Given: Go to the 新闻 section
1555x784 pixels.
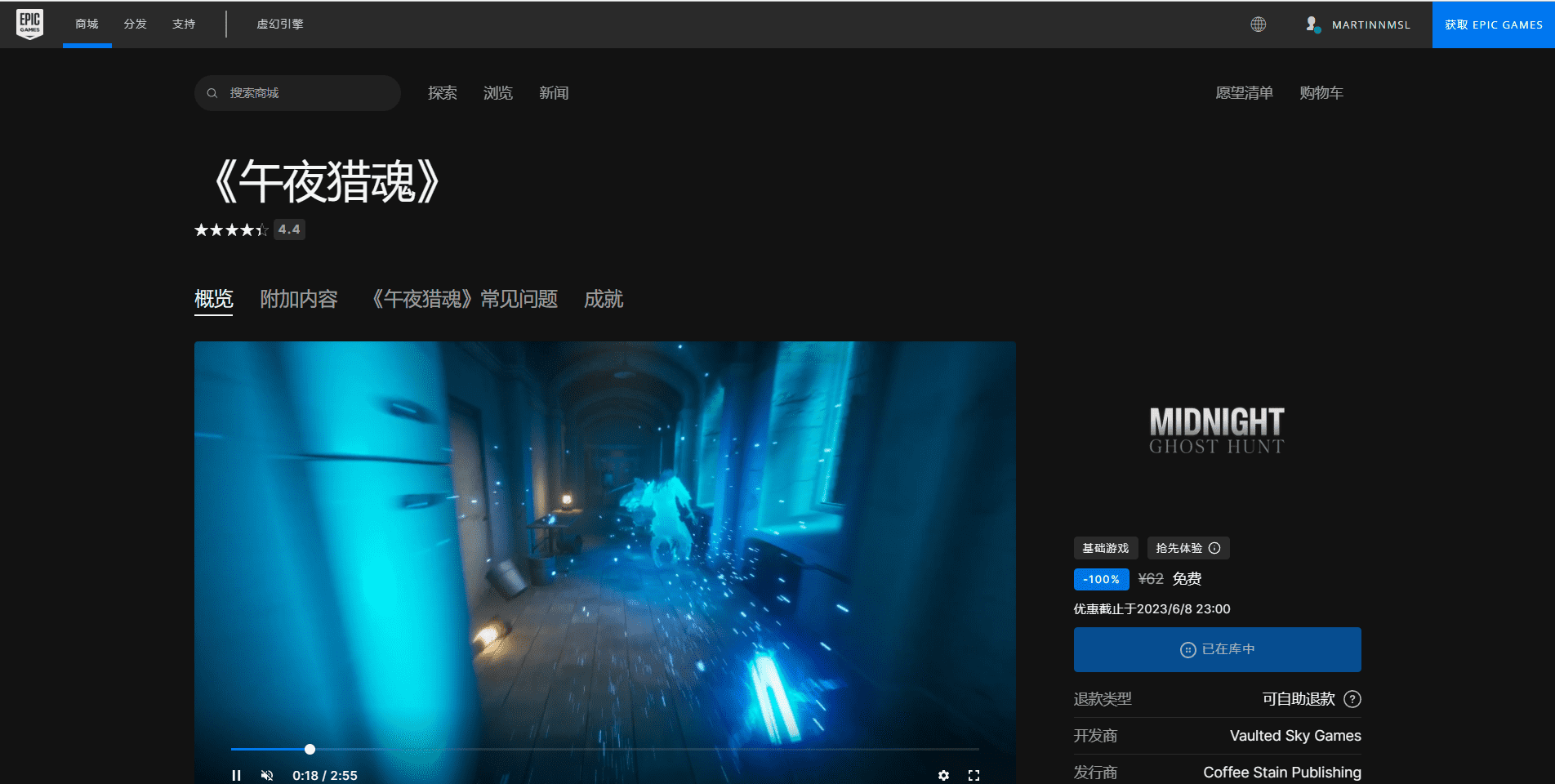Looking at the screenshot, I should [554, 93].
